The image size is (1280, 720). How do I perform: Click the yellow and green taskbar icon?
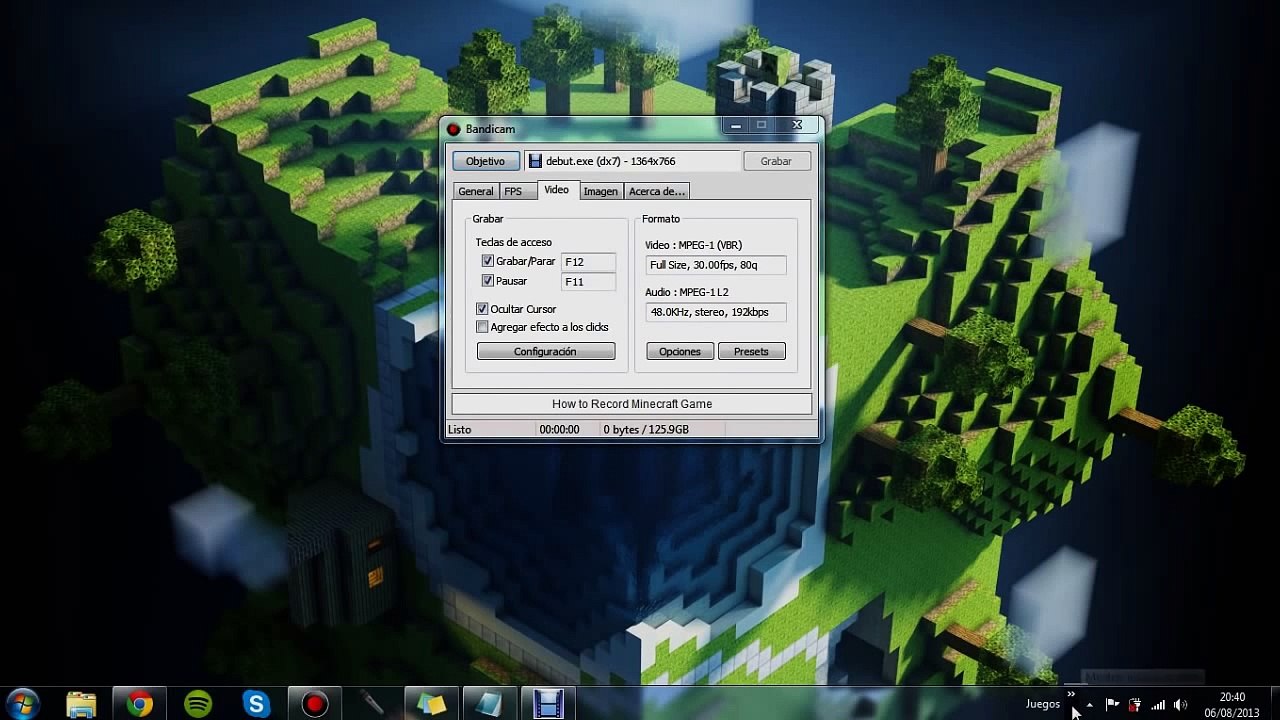[x=432, y=704]
